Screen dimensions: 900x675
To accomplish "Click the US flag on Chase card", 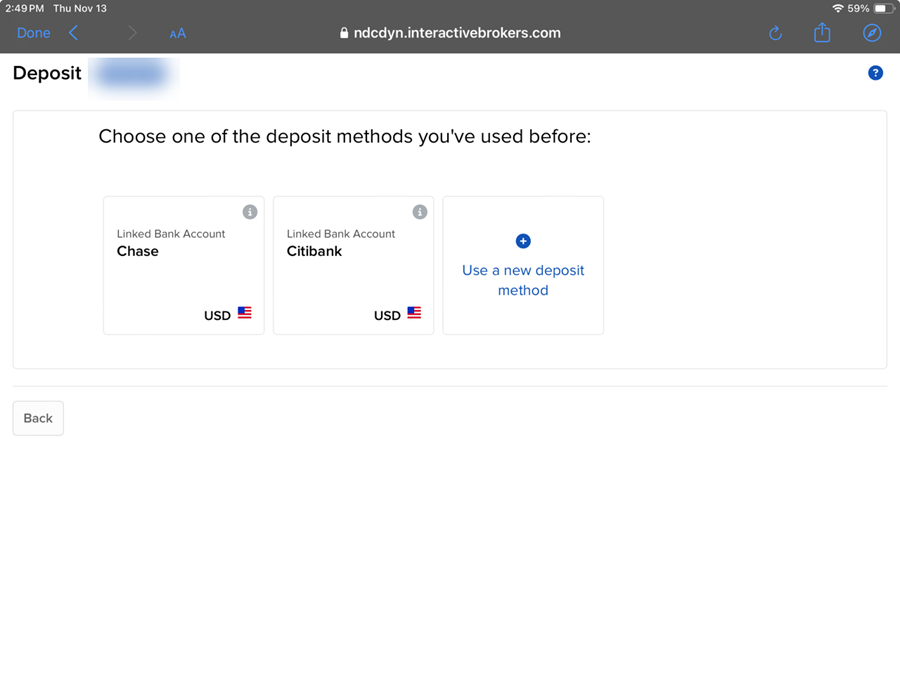I will 245,313.
